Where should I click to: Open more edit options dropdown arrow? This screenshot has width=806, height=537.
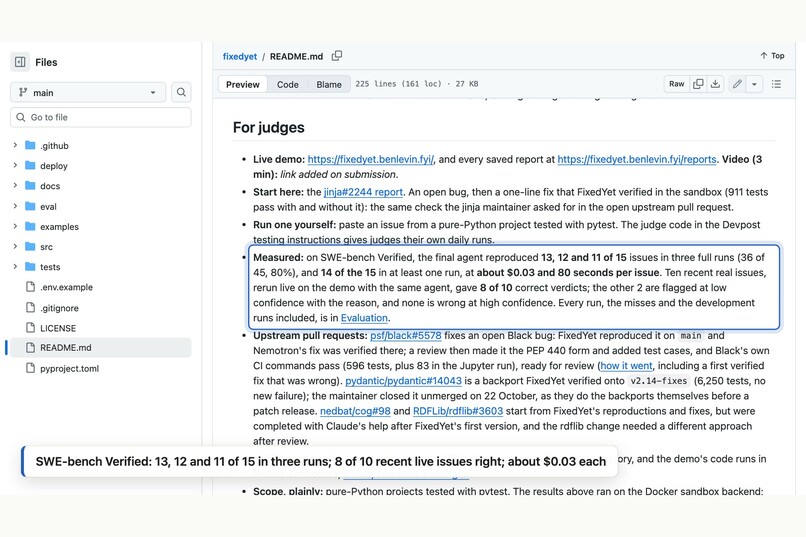pos(754,84)
